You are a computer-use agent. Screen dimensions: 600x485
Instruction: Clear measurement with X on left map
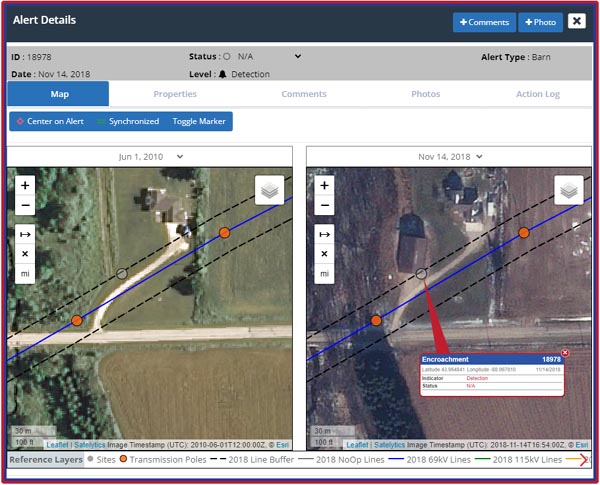pos(26,254)
